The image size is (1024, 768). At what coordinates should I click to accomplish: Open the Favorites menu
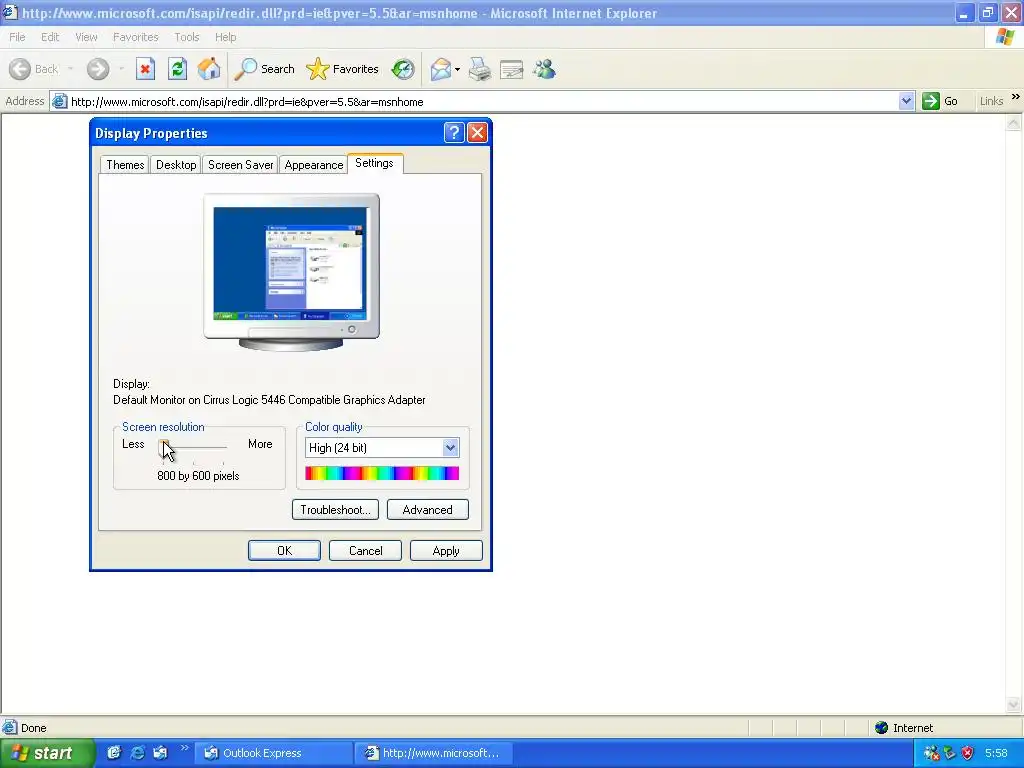pyautogui.click(x=135, y=37)
